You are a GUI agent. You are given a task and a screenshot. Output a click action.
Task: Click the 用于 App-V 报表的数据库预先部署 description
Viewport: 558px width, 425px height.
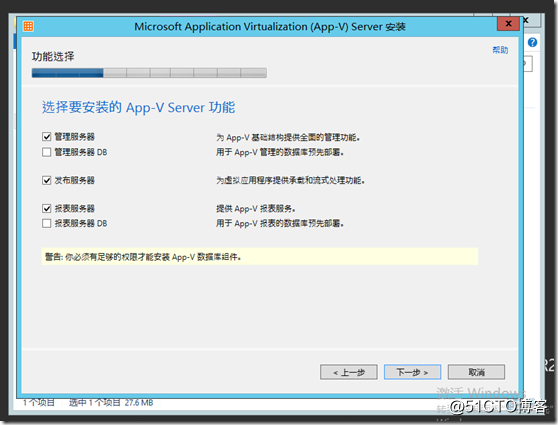coord(280,224)
